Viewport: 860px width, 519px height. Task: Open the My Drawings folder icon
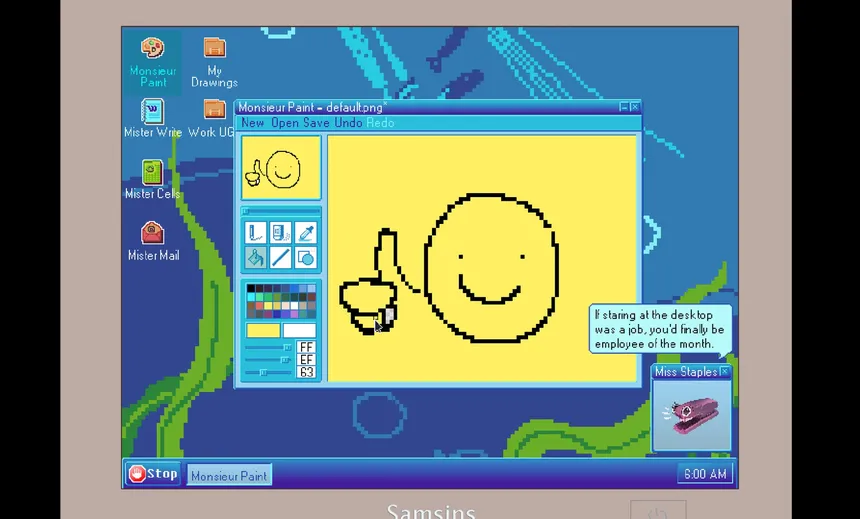click(x=214, y=62)
